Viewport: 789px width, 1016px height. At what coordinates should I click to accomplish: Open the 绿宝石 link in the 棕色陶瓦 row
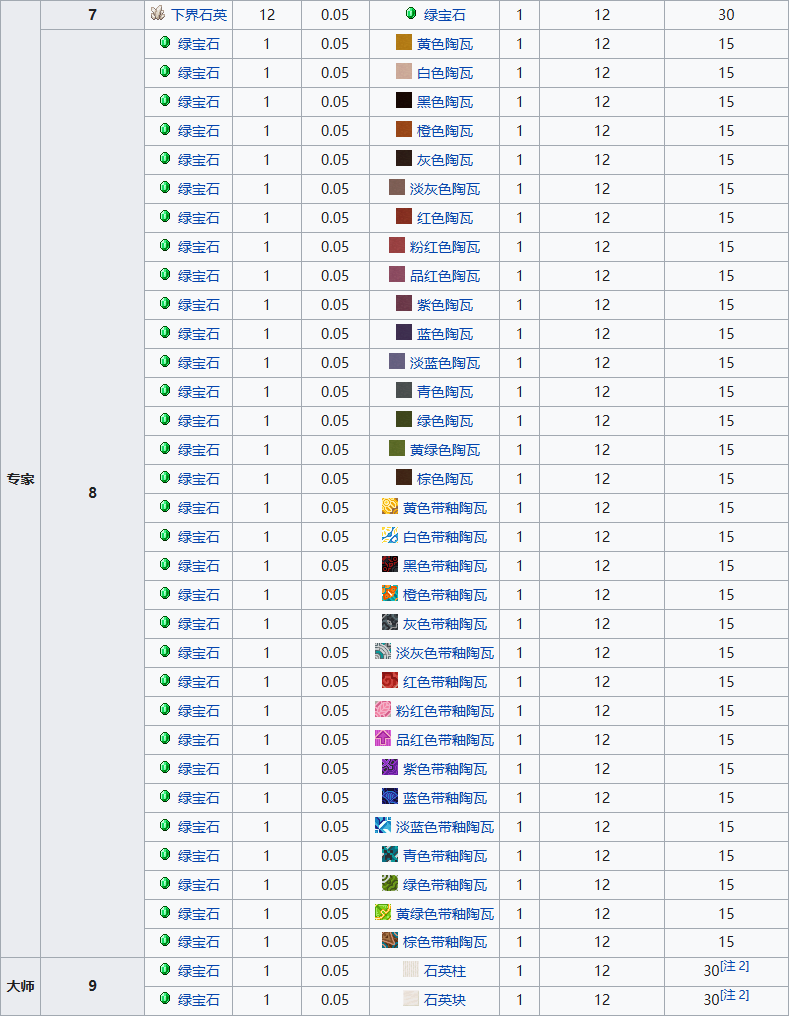click(198, 479)
